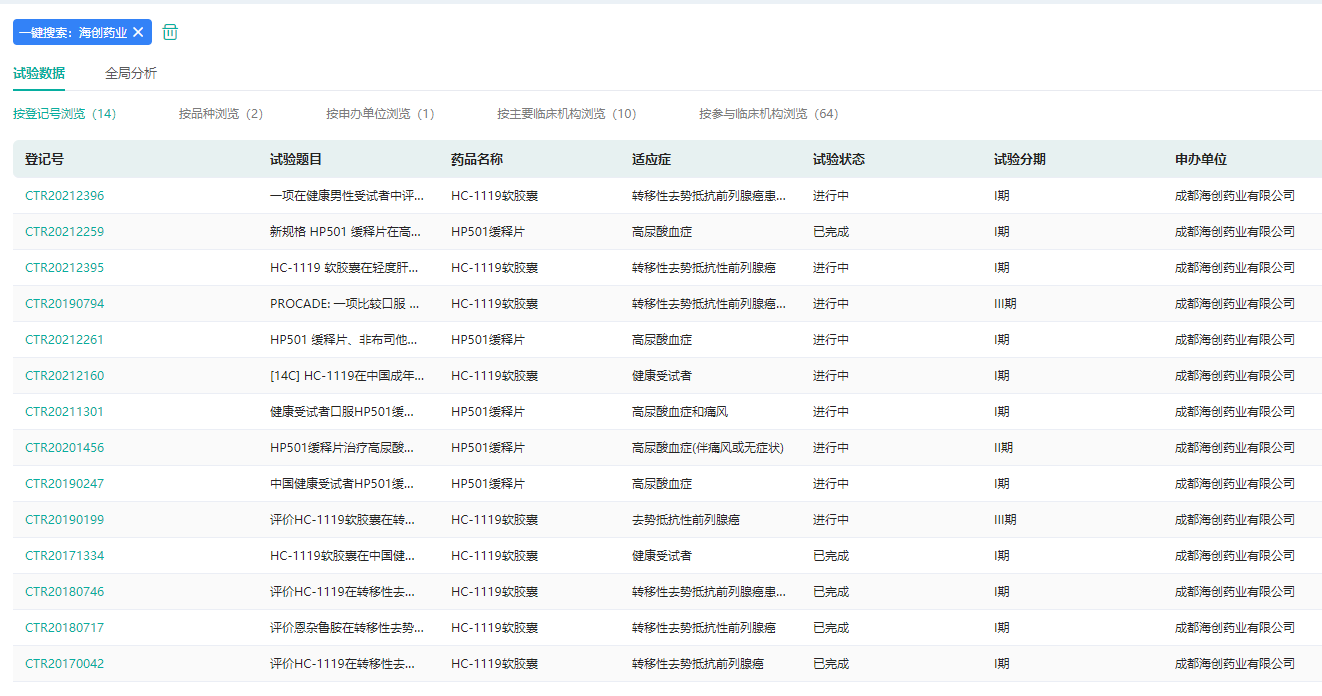Click 已完成 status in CTR20171334 row
1322x696 pixels.
point(831,556)
